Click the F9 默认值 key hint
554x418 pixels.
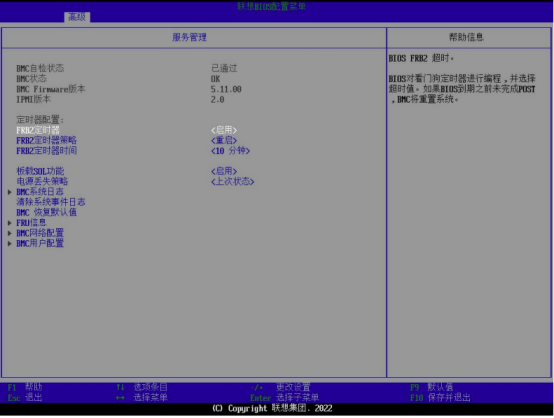(x=431, y=387)
